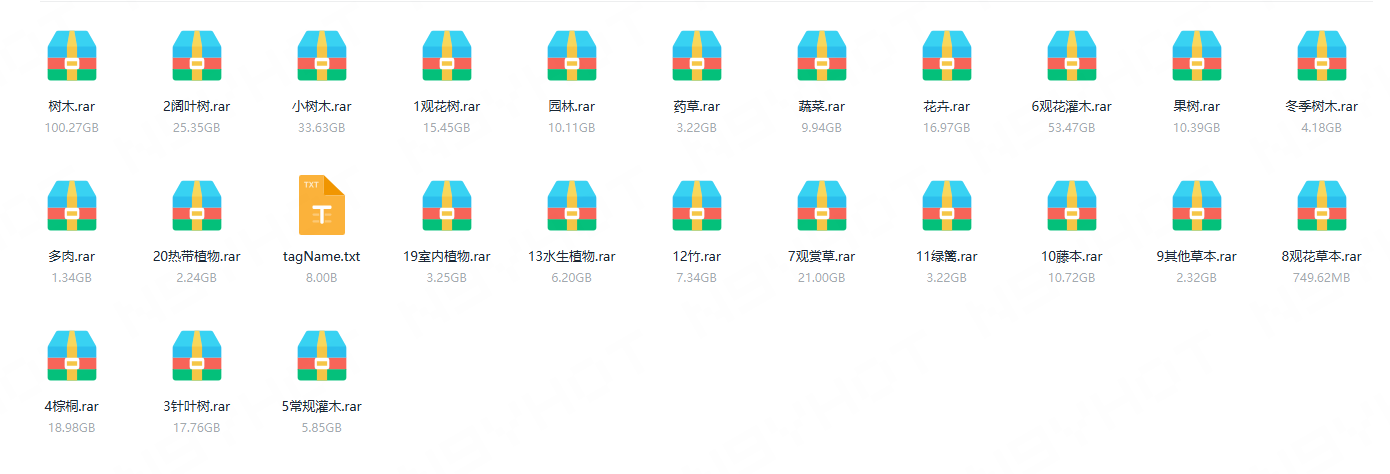This screenshot has height=474, width=1390.
Task: Click the 18.98GB size label
Action: tap(72, 428)
